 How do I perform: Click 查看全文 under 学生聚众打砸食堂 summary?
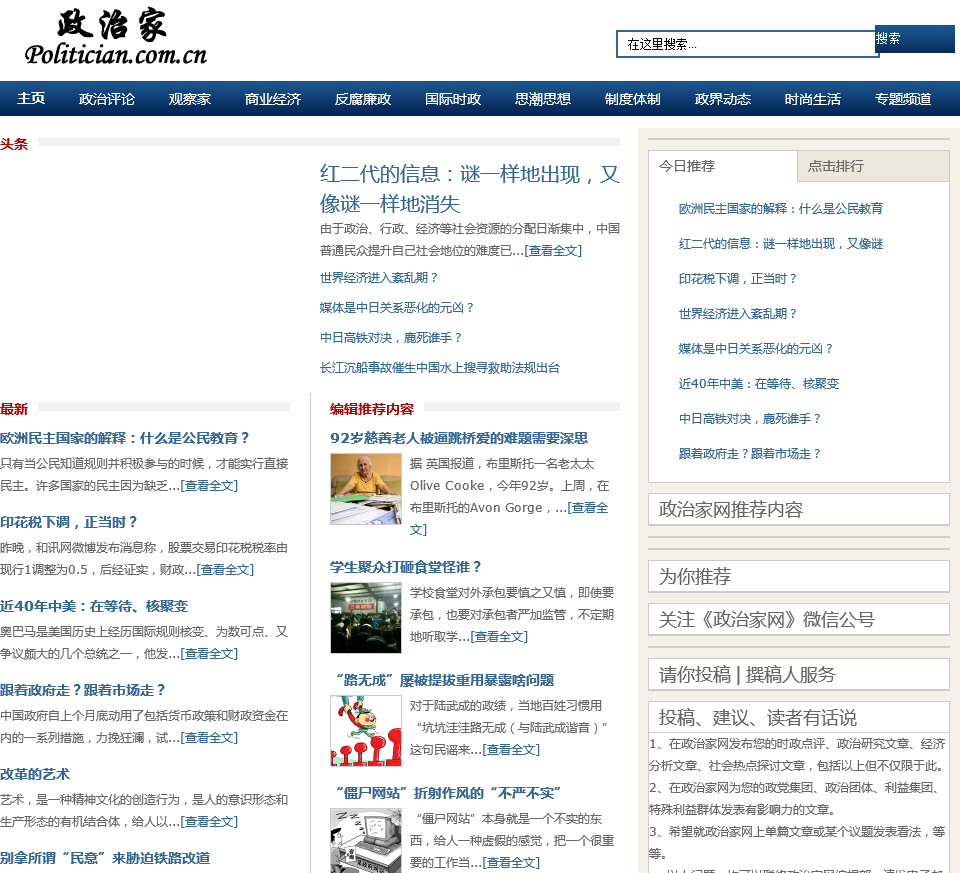pyautogui.click(x=499, y=637)
